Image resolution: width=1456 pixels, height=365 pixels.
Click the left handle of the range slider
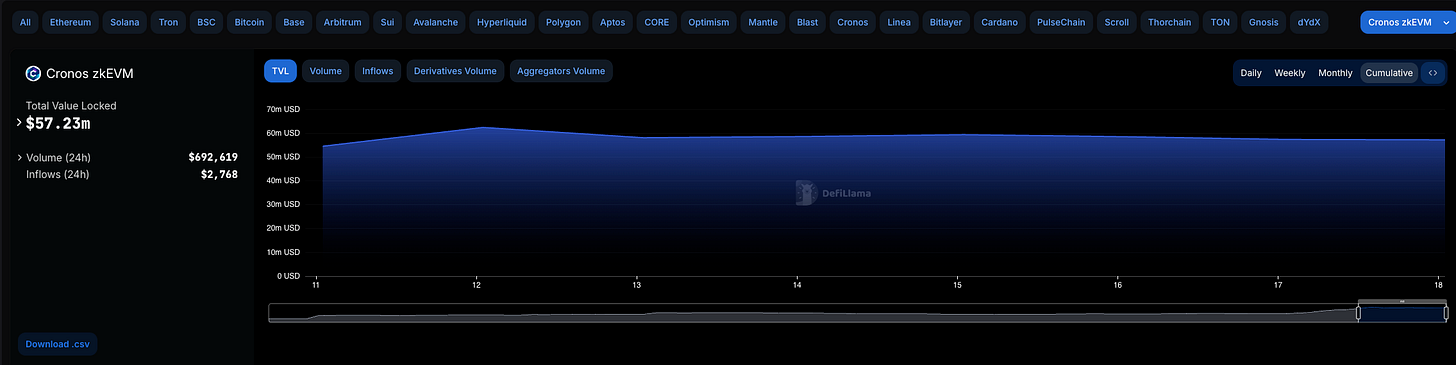(1358, 313)
